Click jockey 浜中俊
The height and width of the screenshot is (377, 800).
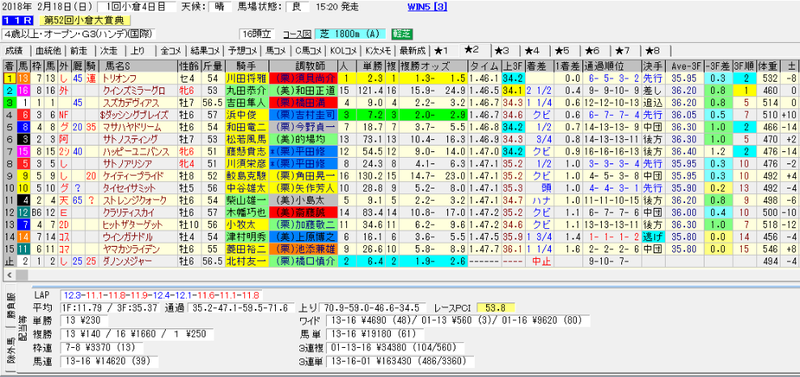tap(246, 115)
